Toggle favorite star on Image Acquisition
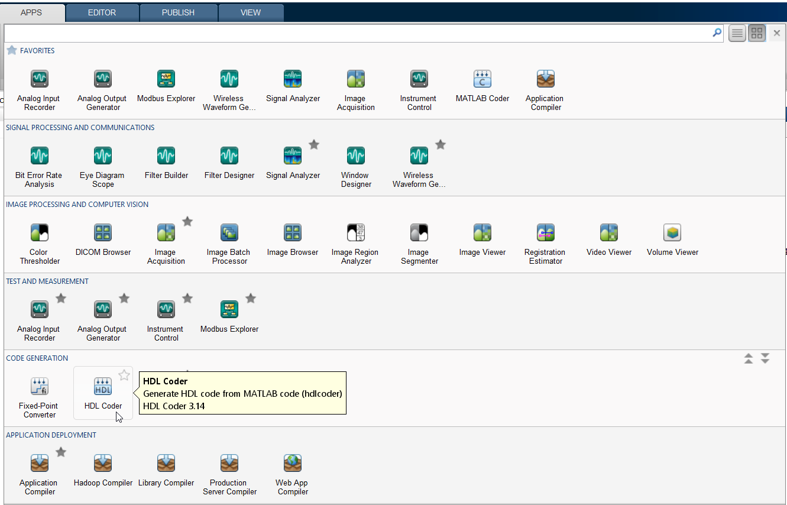Screen dimensions: 787x505 (x=188, y=222)
